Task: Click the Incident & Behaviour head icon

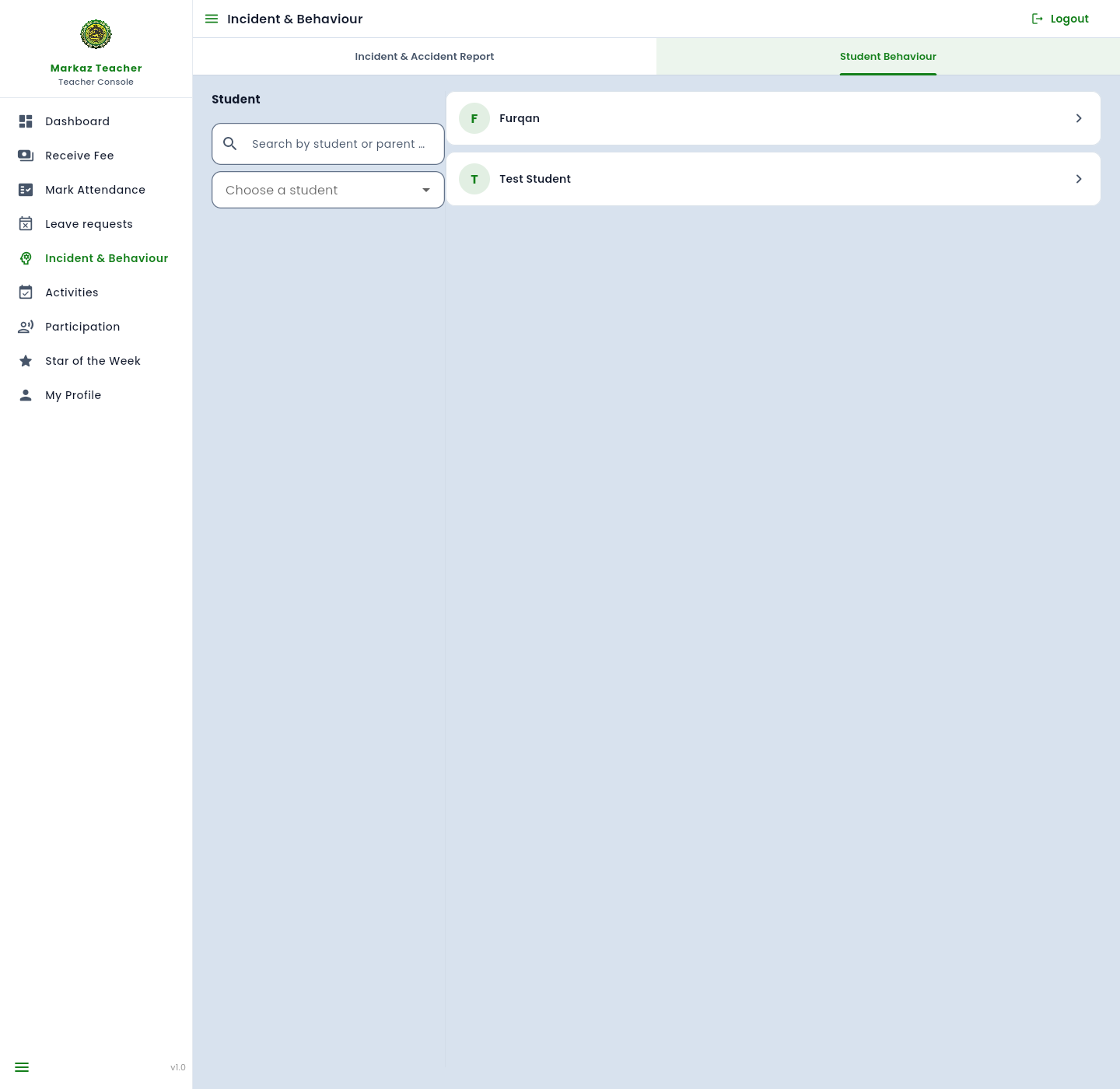Action: [x=26, y=258]
